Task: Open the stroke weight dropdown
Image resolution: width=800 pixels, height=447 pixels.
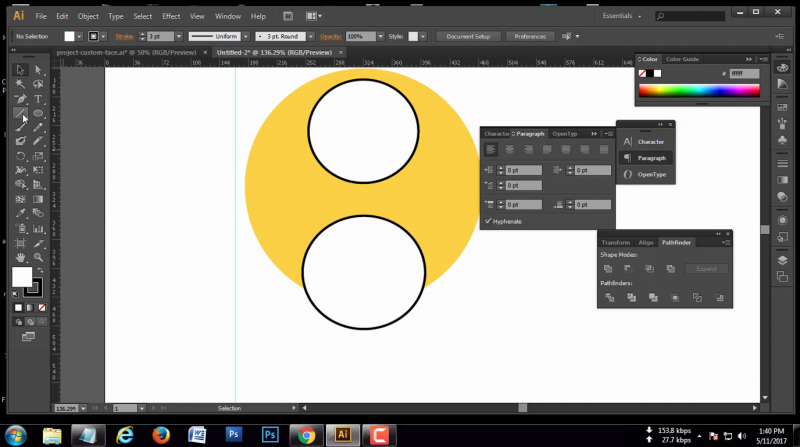Action: click(x=179, y=36)
